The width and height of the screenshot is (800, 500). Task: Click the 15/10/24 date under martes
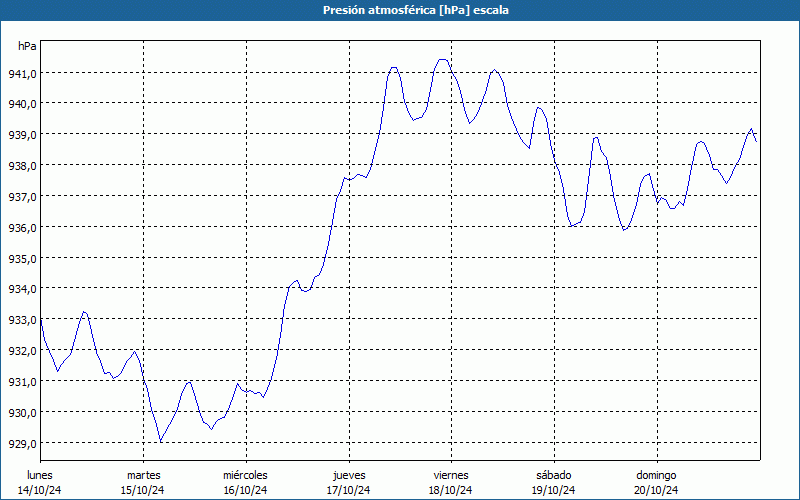pos(142,490)
